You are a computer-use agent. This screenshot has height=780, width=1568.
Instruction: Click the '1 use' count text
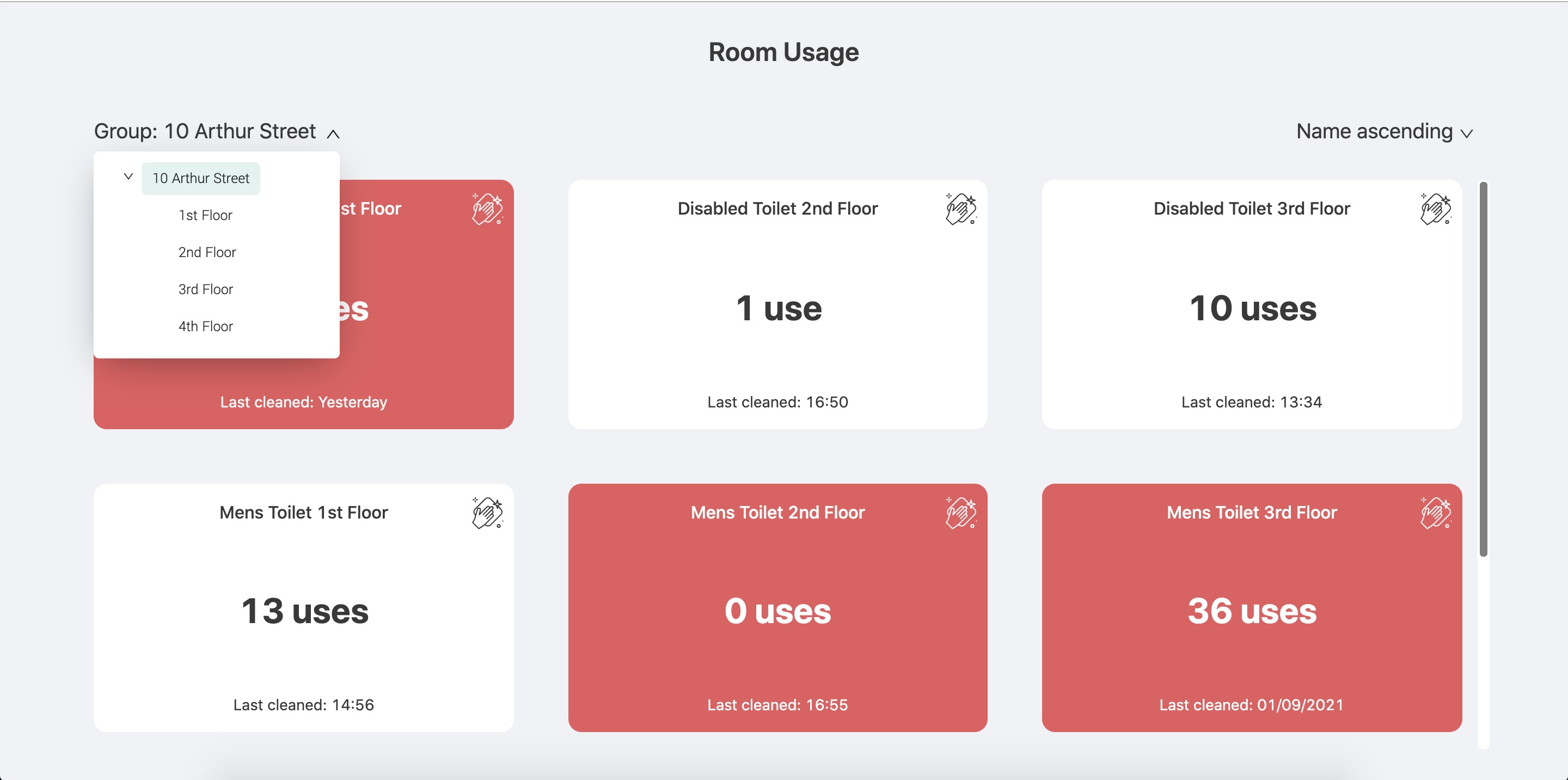(x=779, y=309)
